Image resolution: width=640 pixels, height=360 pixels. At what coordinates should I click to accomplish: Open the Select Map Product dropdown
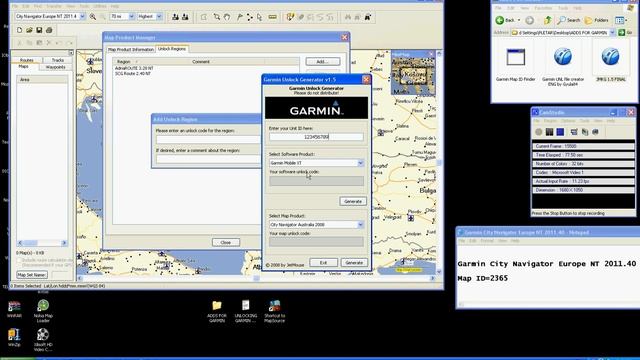(360, 224)
